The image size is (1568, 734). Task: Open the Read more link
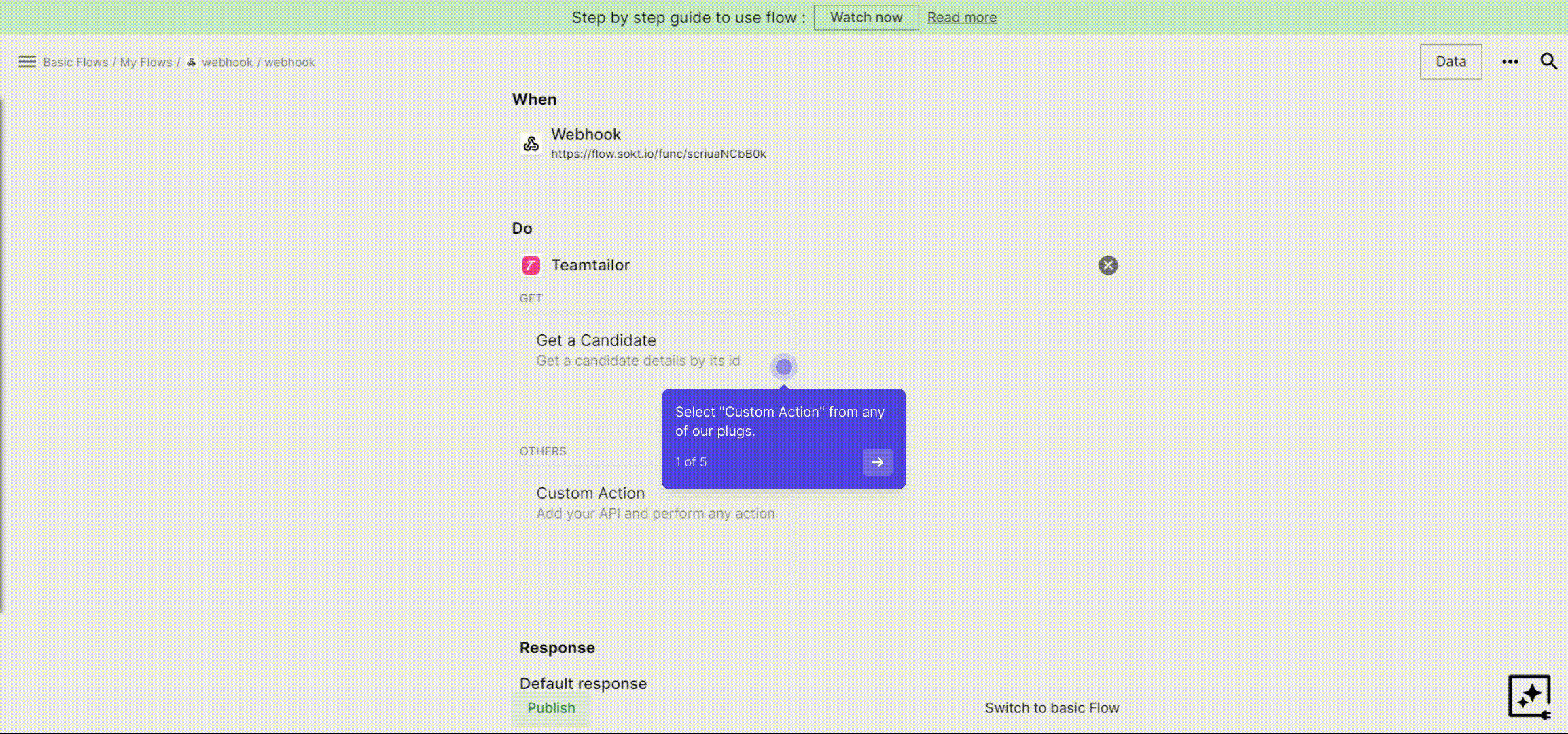click(x=962, y=18)
